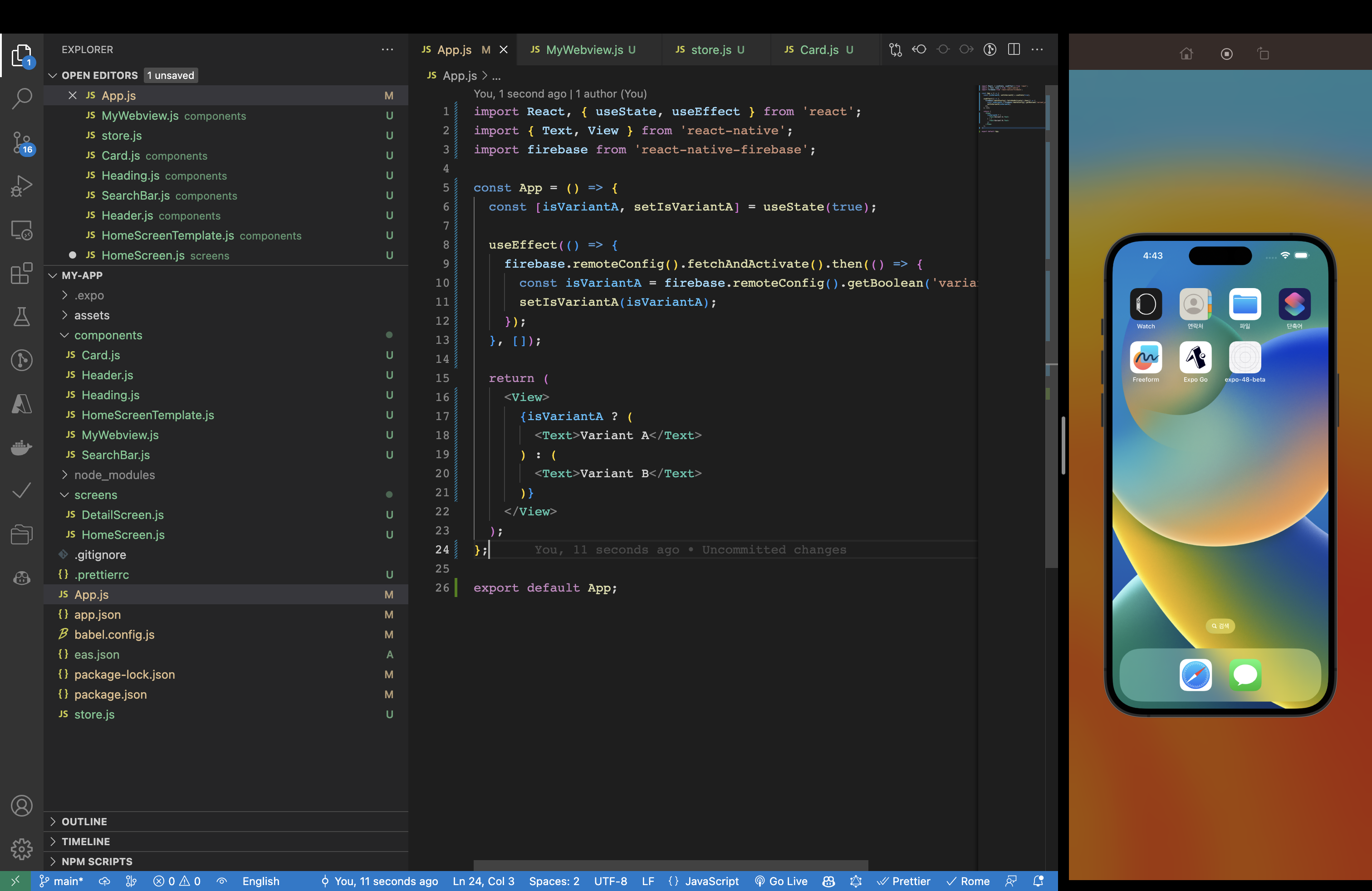Open the Extensions view
This screenshot has width=1372, height=891.
point(22,273)
